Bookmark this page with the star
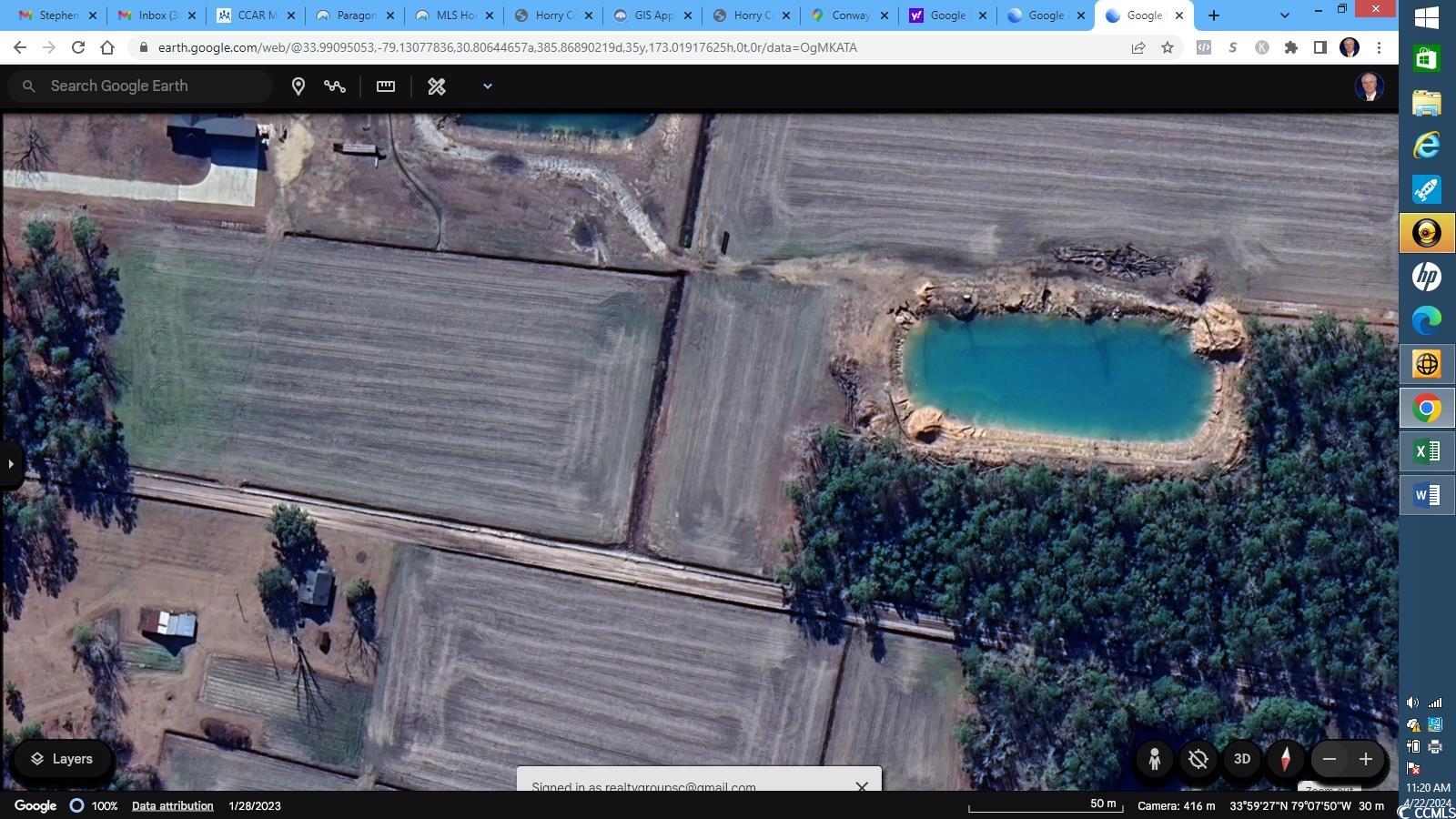The image size is (1456, 819). point(1168,47)
